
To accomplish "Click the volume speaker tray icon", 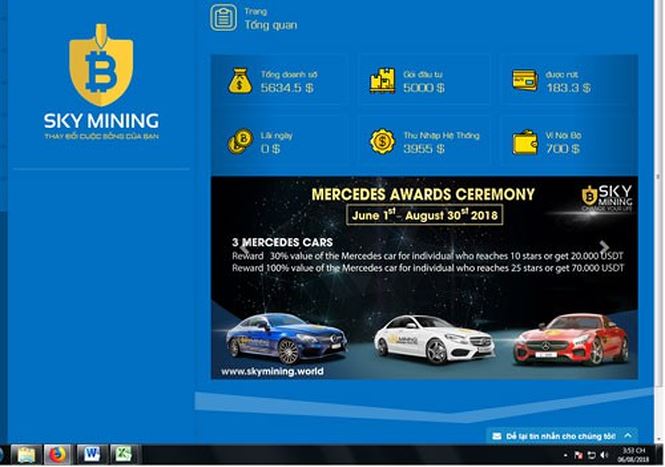I will point(604,456).
